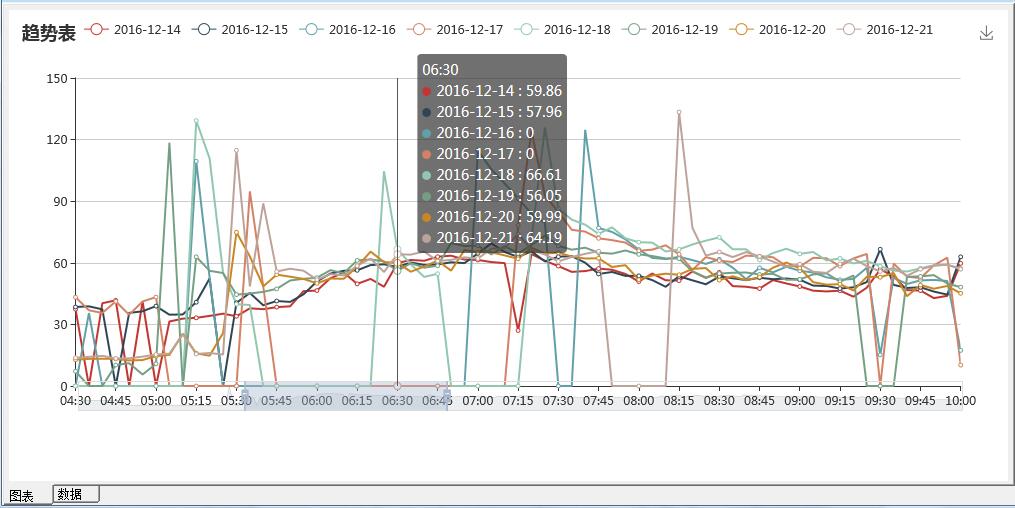
Task: Click tooltip row 2016-12-15 : 57.96
Action: click(492, 111)
